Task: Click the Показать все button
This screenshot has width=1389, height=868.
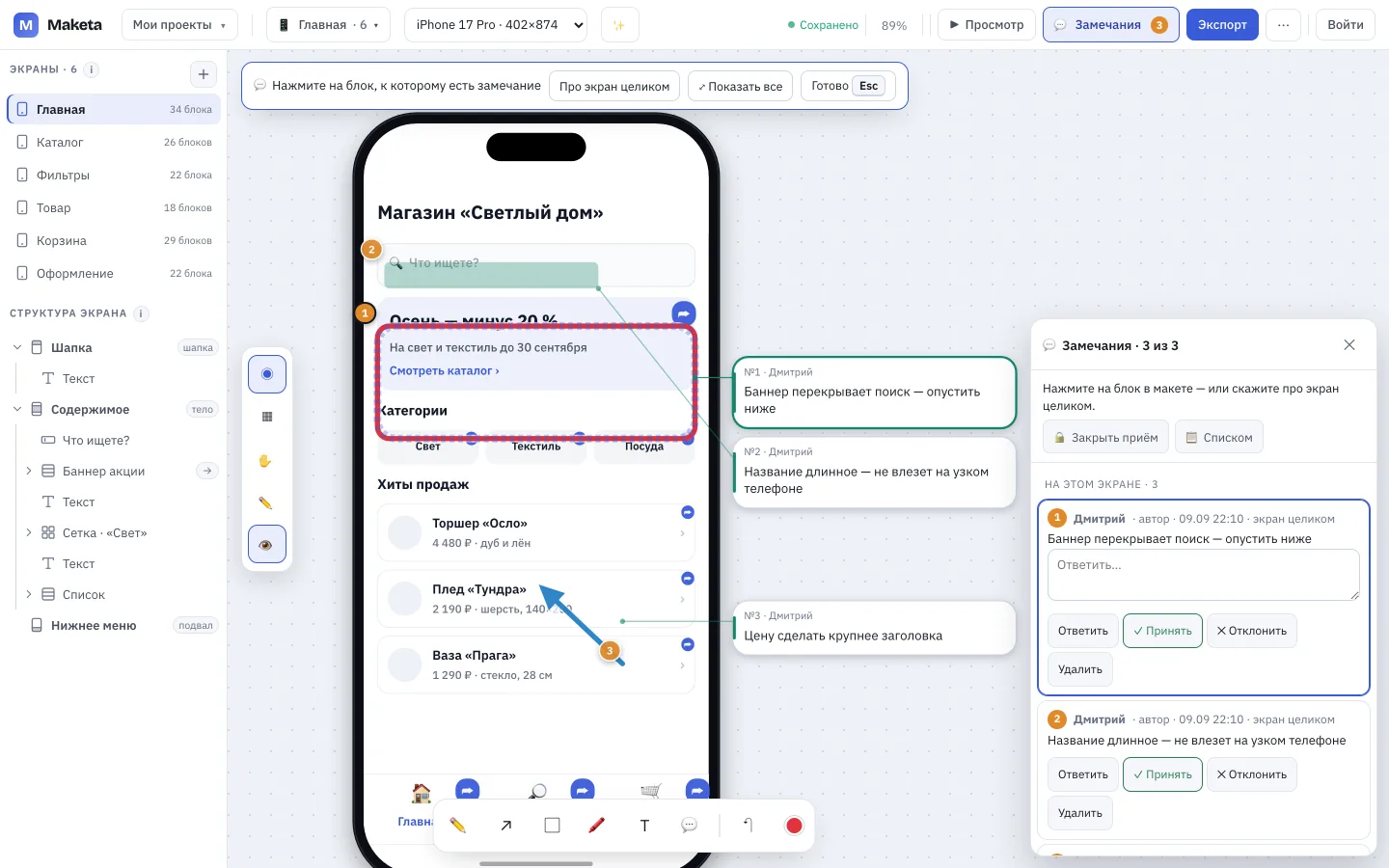Action: point(741,86)
